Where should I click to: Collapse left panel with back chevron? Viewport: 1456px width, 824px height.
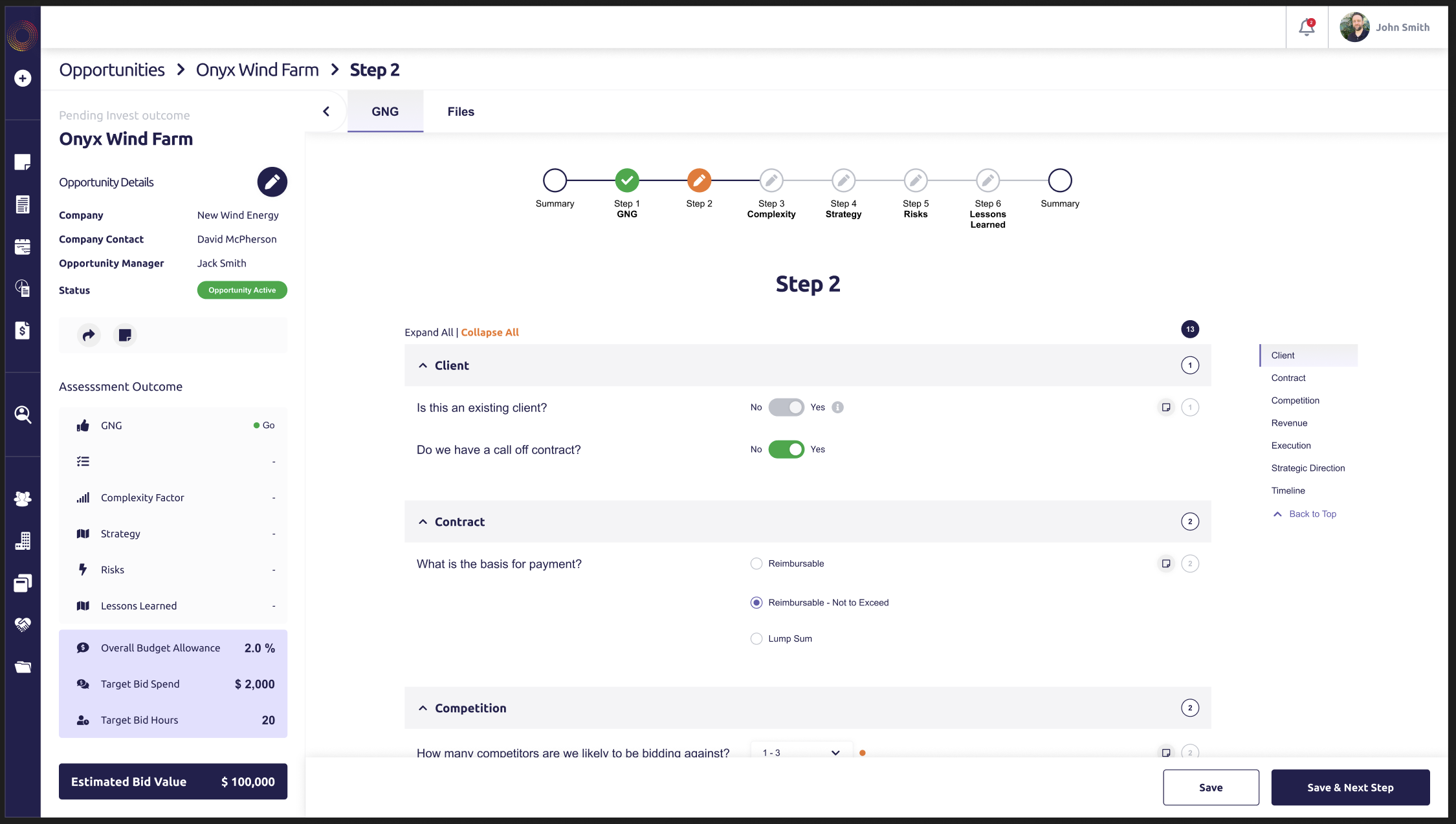click(x=326, y=111)
